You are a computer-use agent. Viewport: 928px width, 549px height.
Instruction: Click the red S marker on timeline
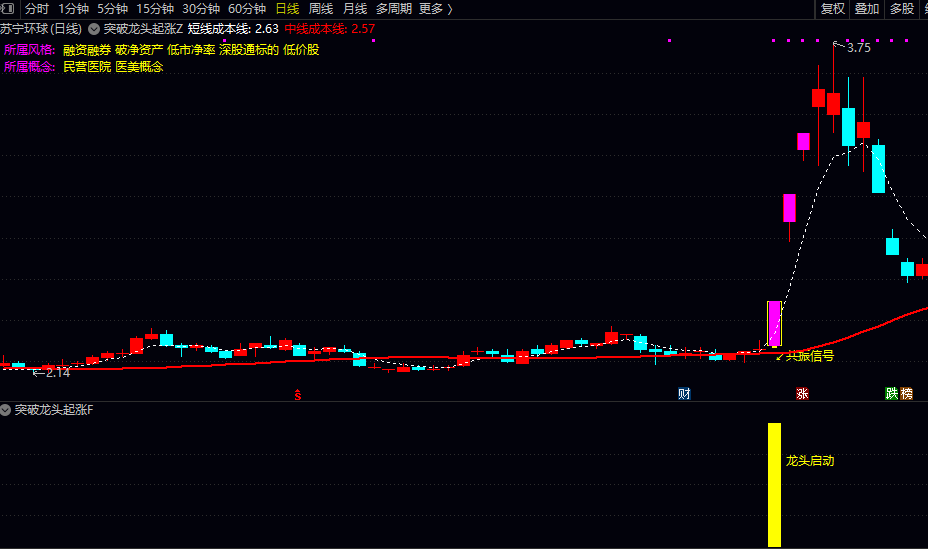pos(298,395)
